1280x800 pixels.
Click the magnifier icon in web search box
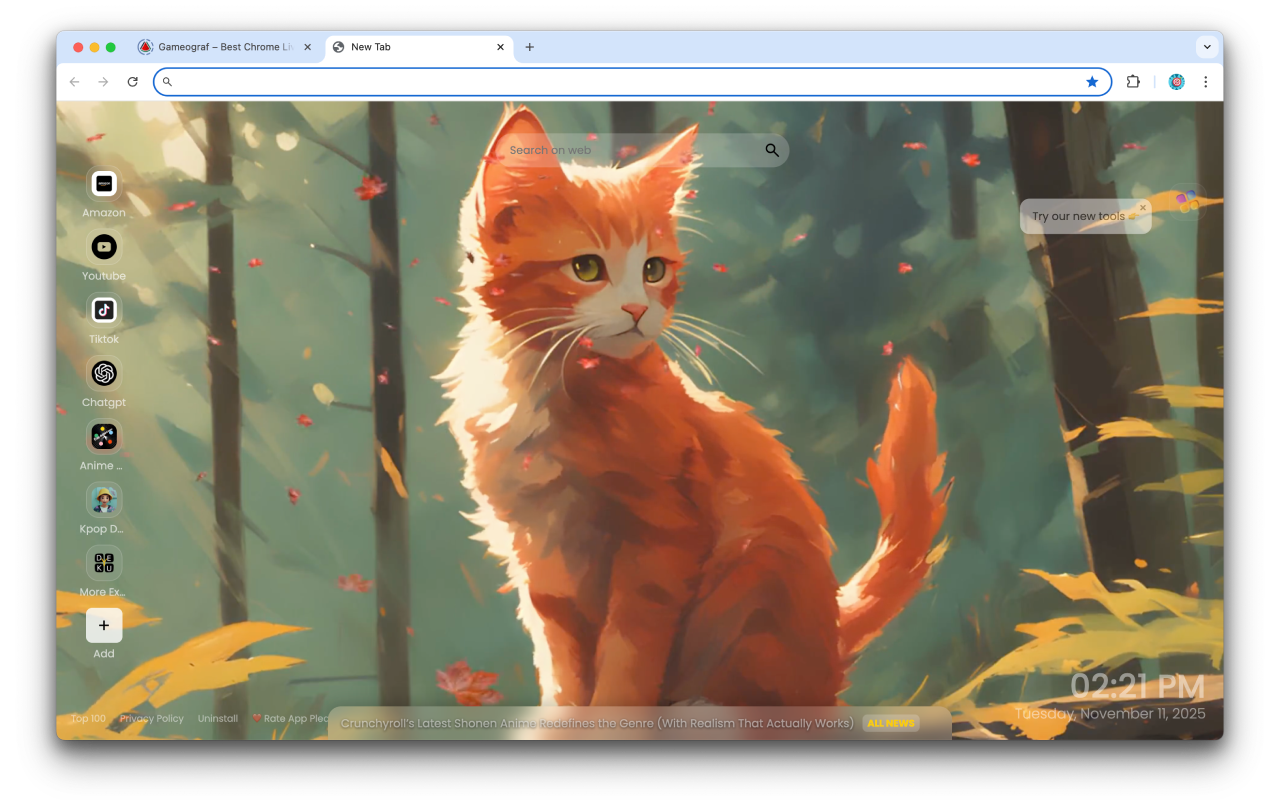pyautogui.click(x=772, y=150)
